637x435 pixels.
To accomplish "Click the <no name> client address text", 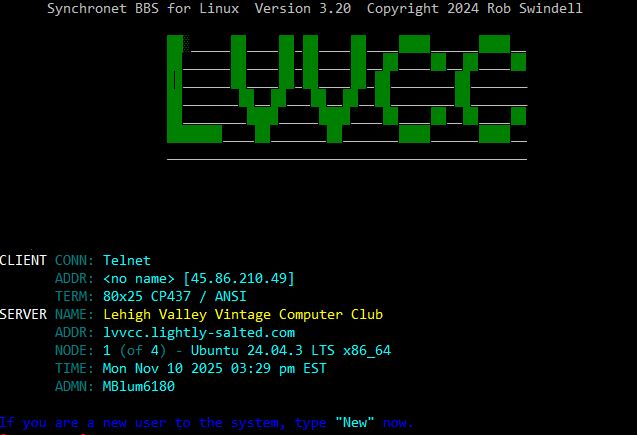I will click(139, 278).
